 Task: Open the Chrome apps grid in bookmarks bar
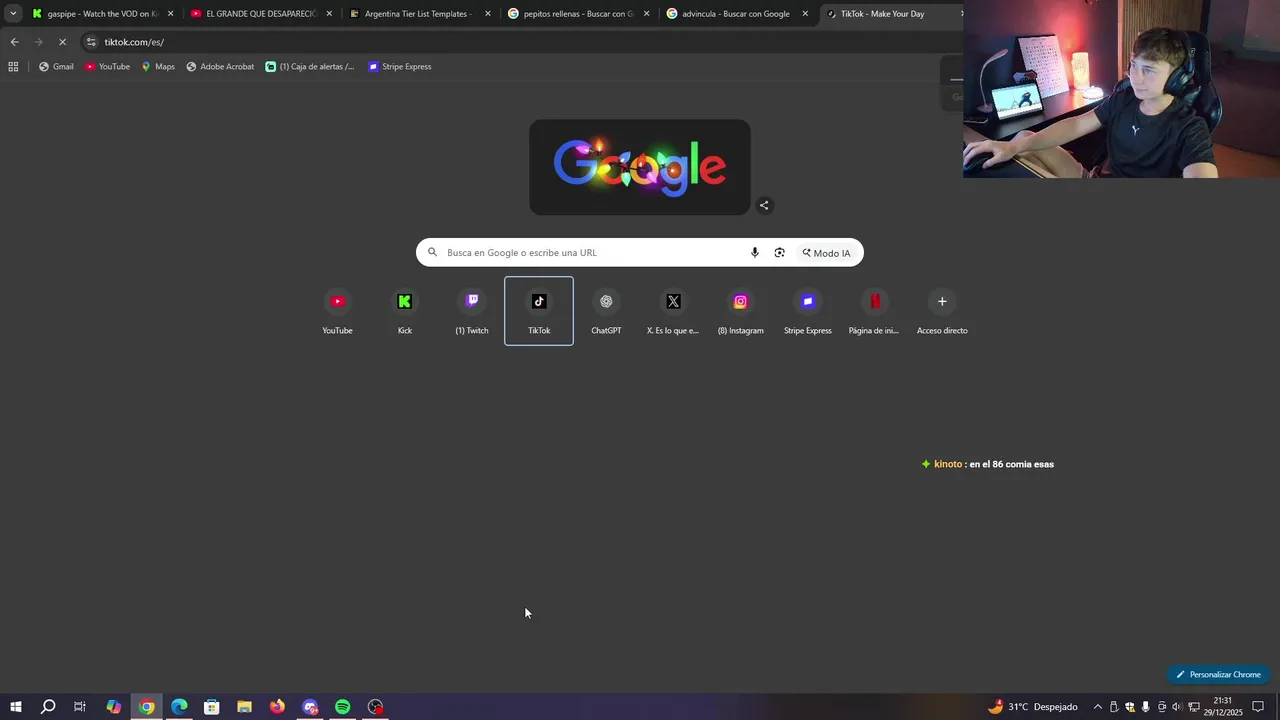point(13,67)
